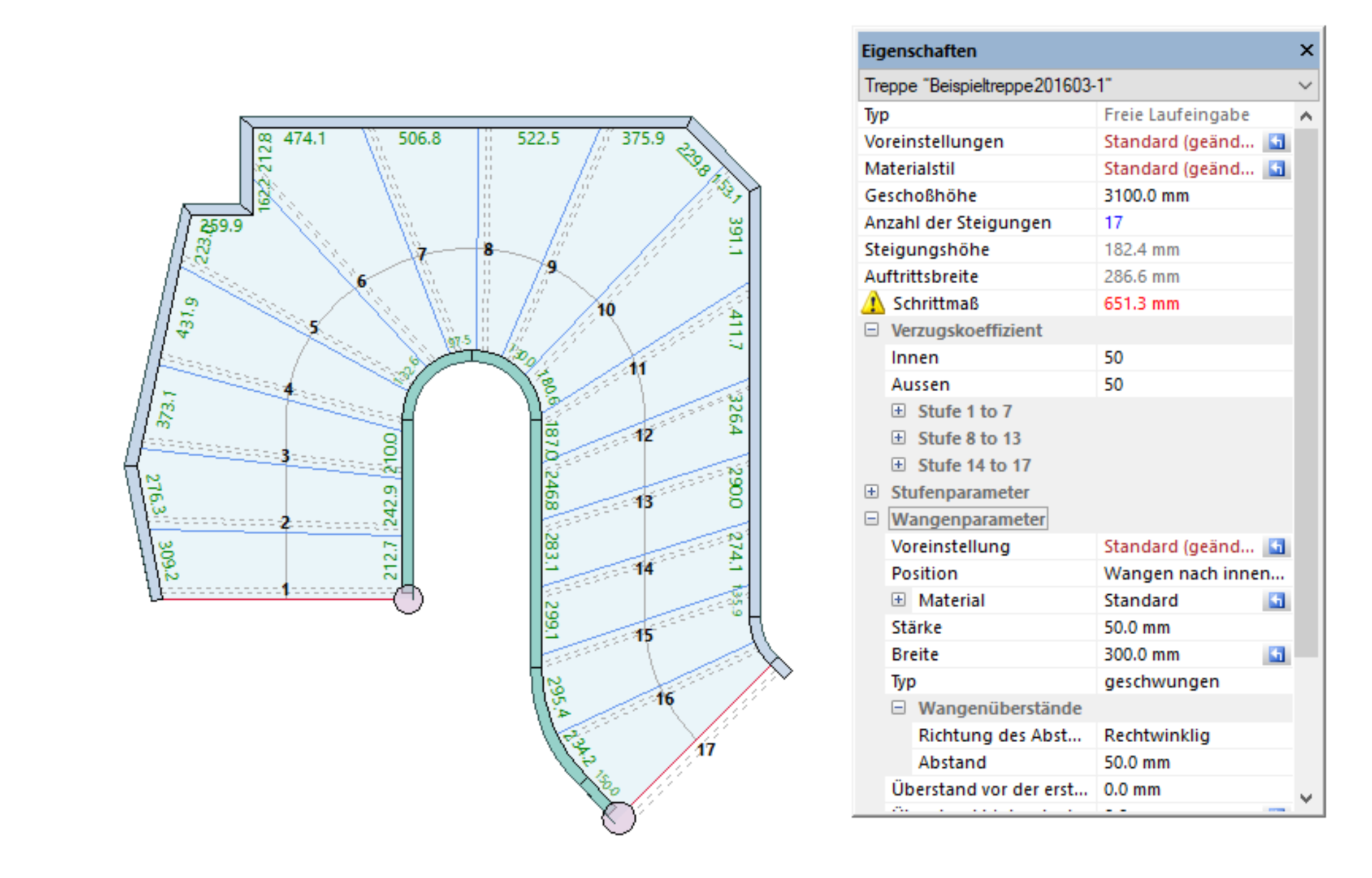Viewport: 1372px width, 878px height.
Task: Click circular newel post at step 1
Action: [409, 599]
